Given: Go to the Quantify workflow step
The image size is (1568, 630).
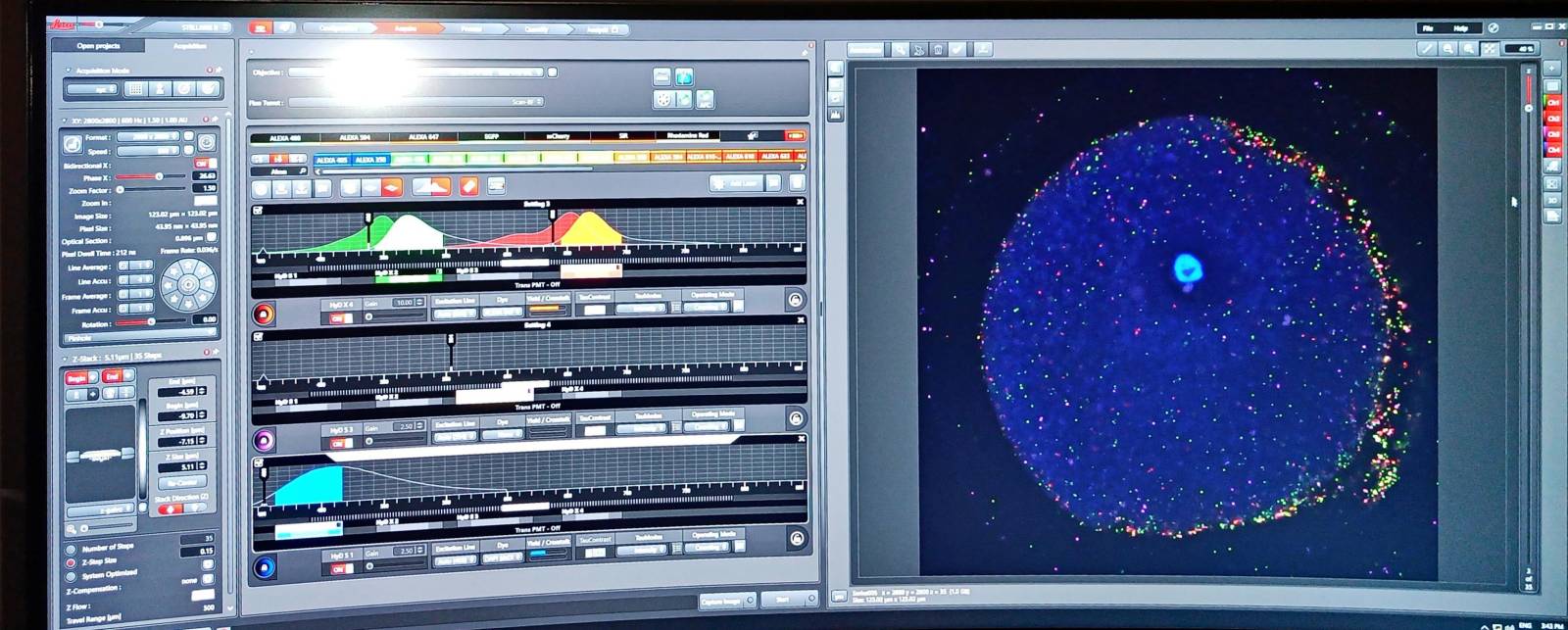Looking at the screenshot, I should pyautogui.click(x=536, y=29).
